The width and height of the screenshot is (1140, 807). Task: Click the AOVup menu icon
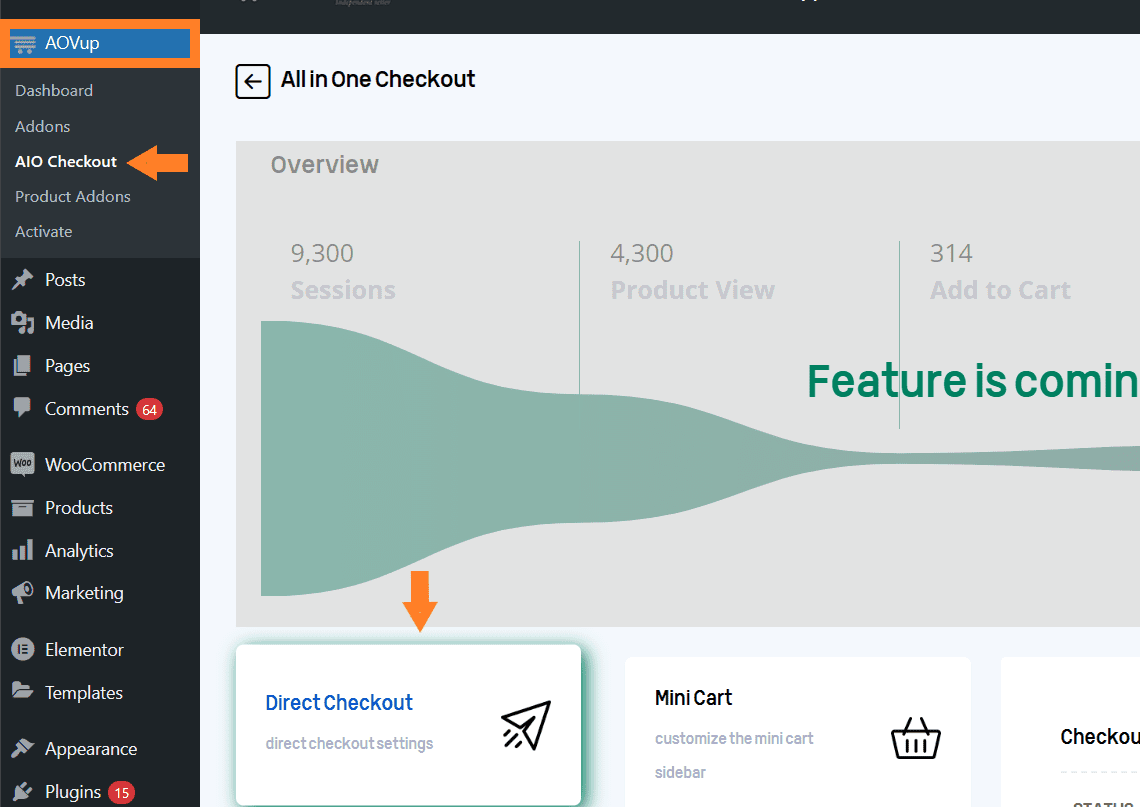click(23, 44)
